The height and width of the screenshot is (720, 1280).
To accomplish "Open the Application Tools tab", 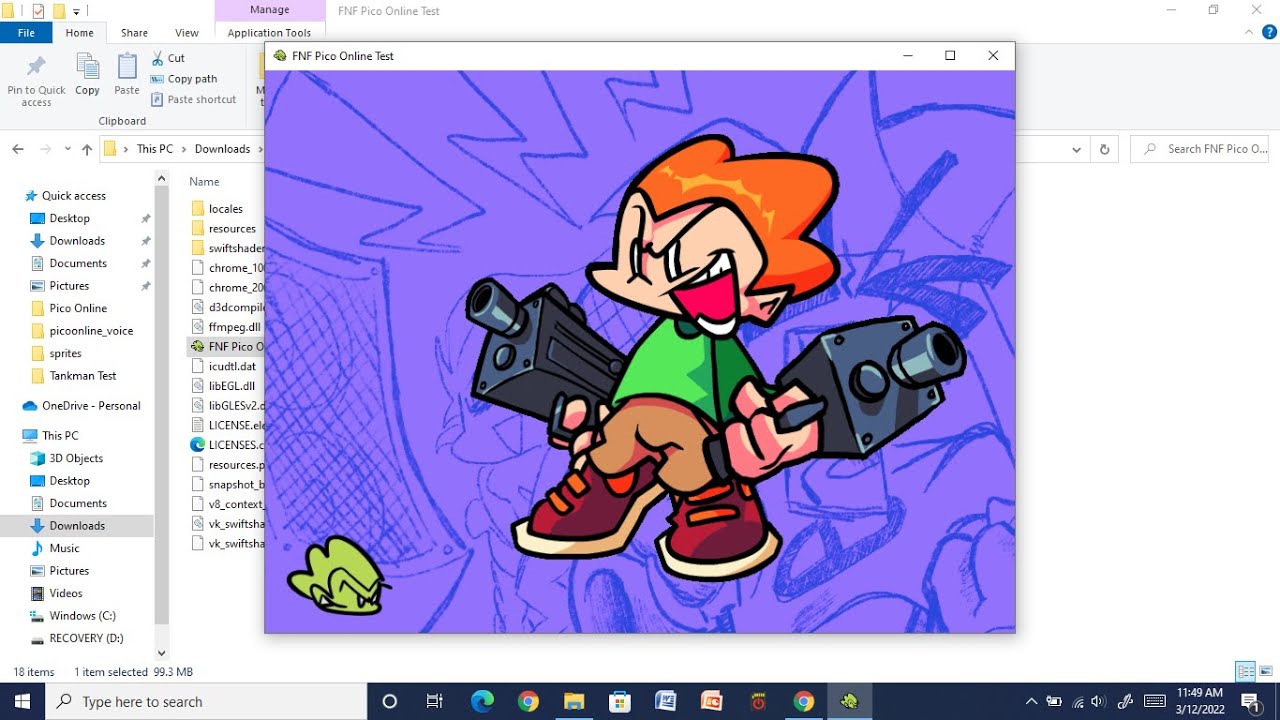I will [269, 33].
